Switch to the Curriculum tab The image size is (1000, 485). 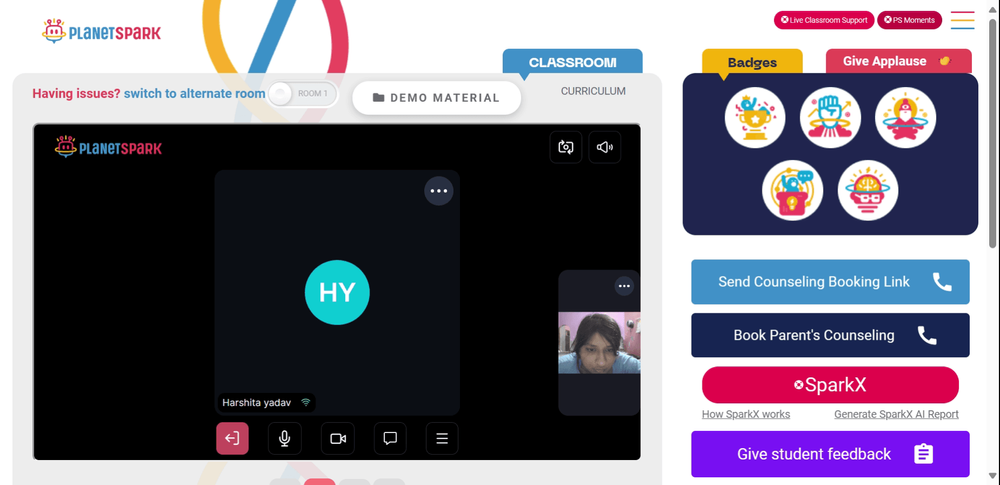point(593,91)
